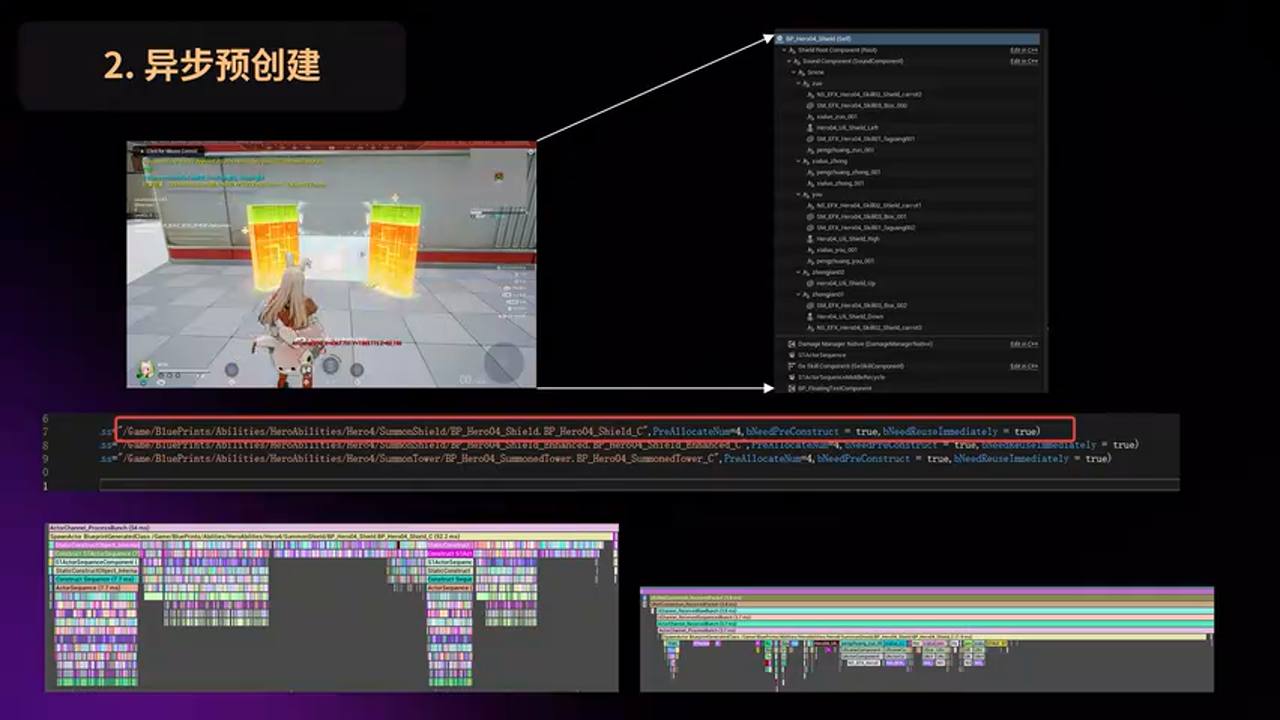
Task: Click the scene icon beside pengzhuang_you_001
Action: 811,261
